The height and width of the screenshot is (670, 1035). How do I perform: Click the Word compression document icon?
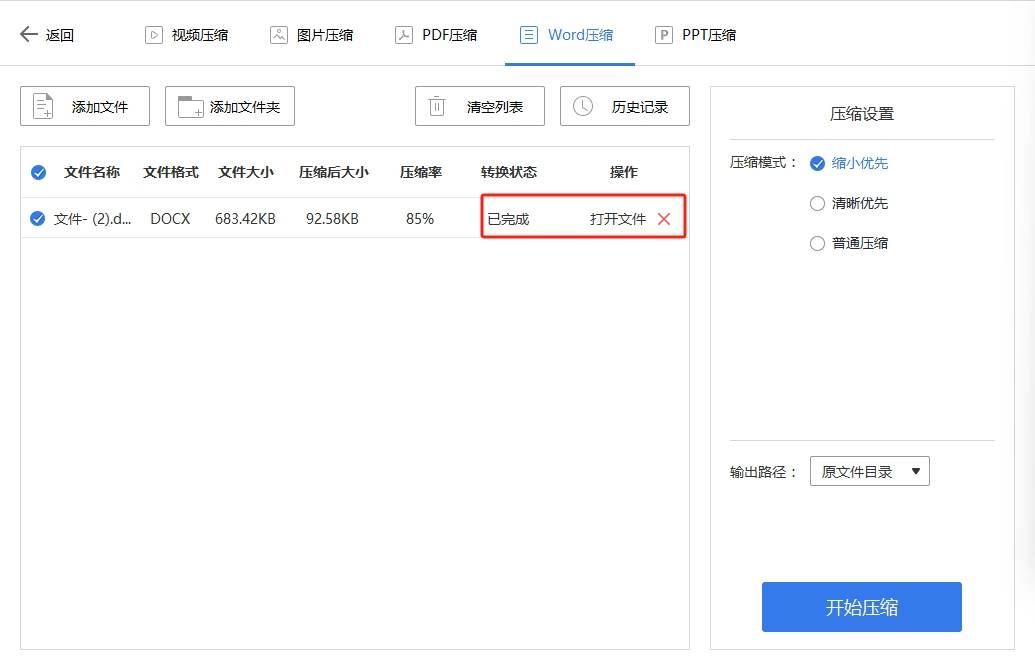coord(529,34)
